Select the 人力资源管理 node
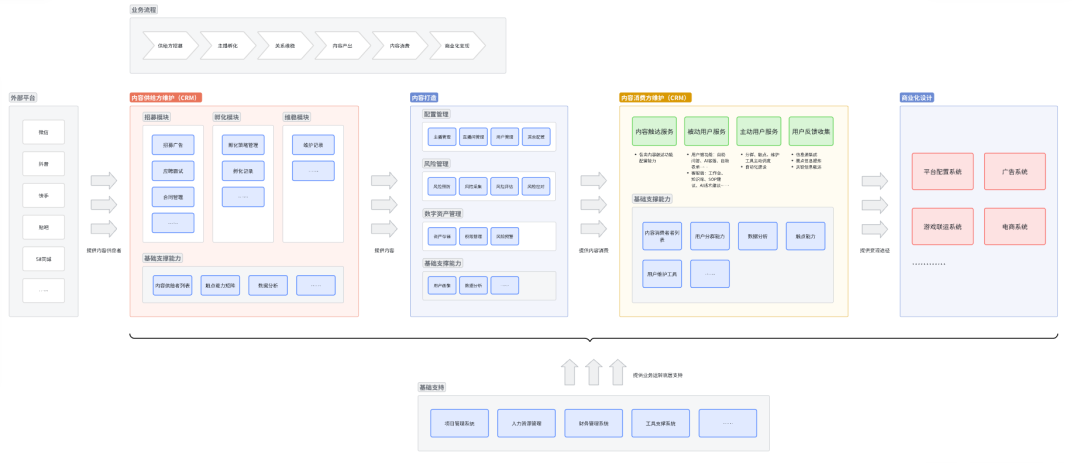 526,423
